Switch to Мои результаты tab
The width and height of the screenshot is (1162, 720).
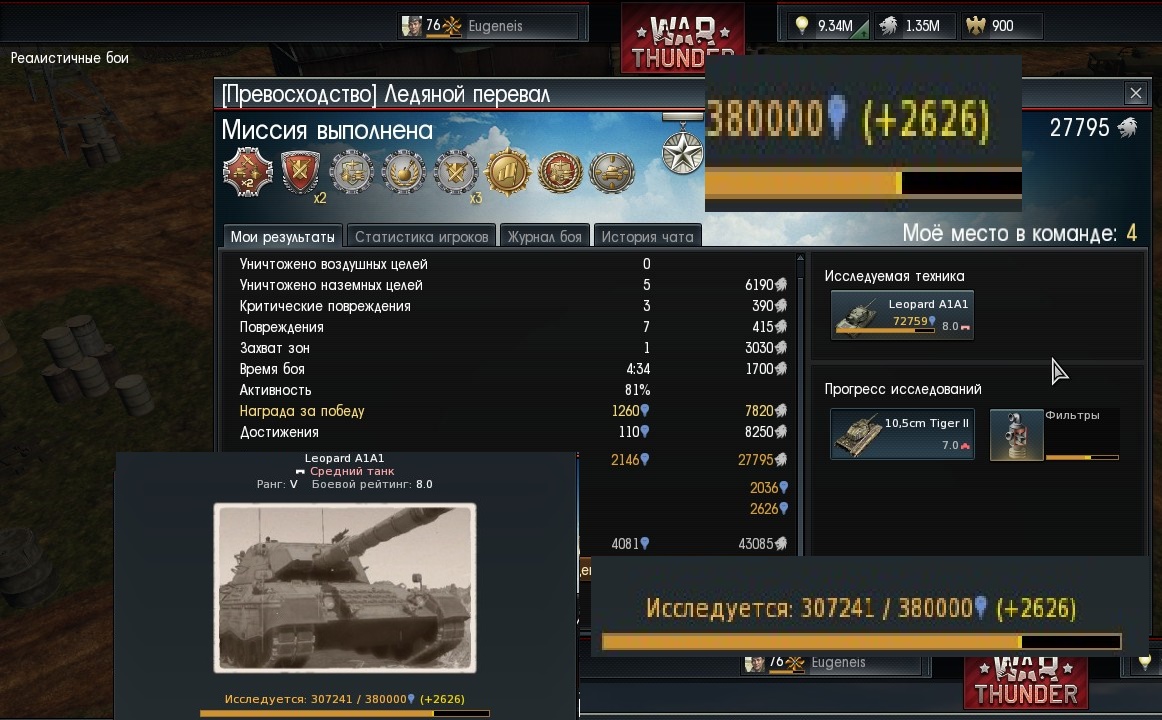coord(282,236)
